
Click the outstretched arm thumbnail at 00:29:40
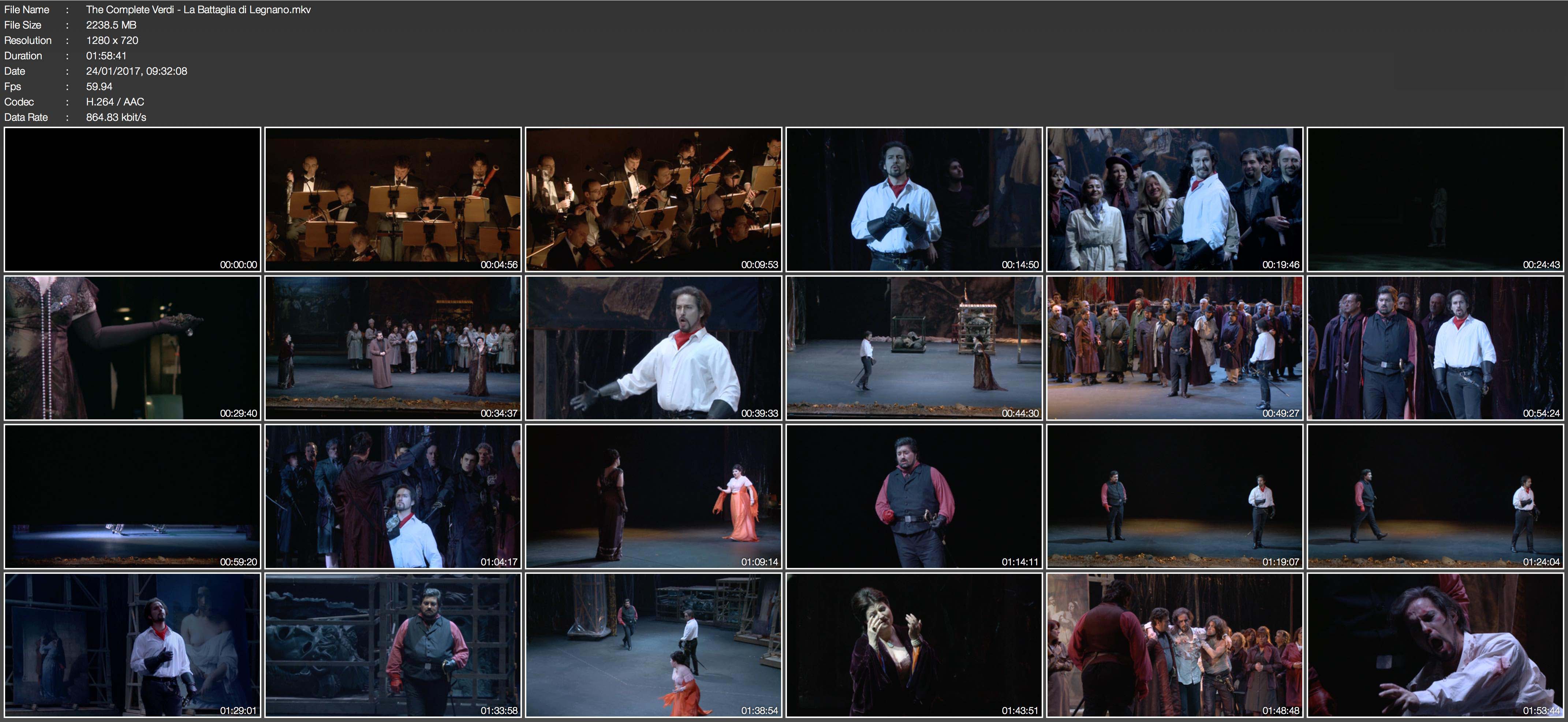132,347
